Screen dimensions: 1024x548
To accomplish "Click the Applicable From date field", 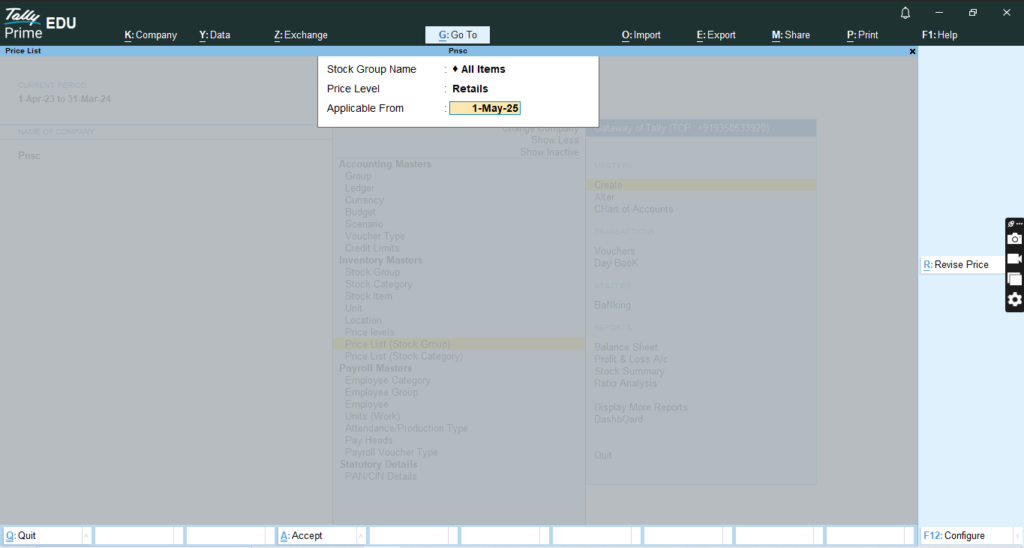I will [485, 108].
